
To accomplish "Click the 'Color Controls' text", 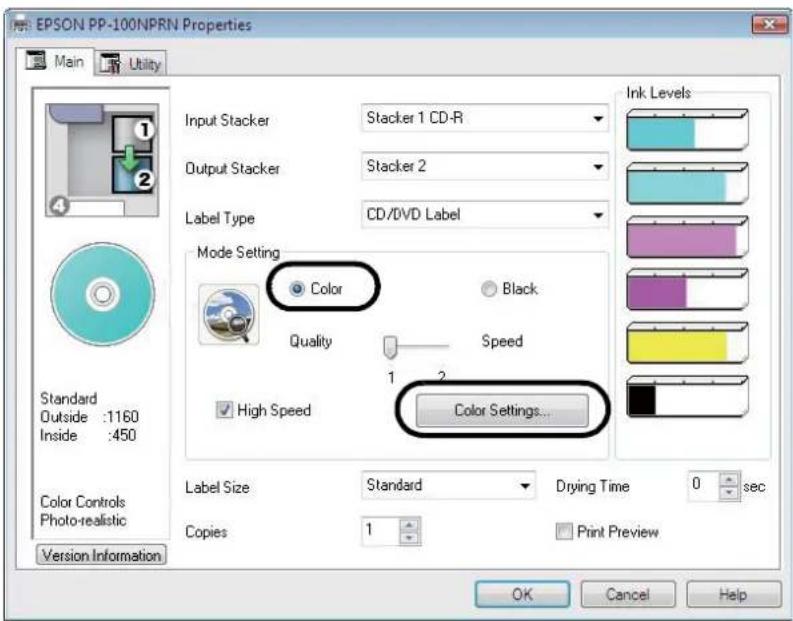I will click(x=82, y=502).
